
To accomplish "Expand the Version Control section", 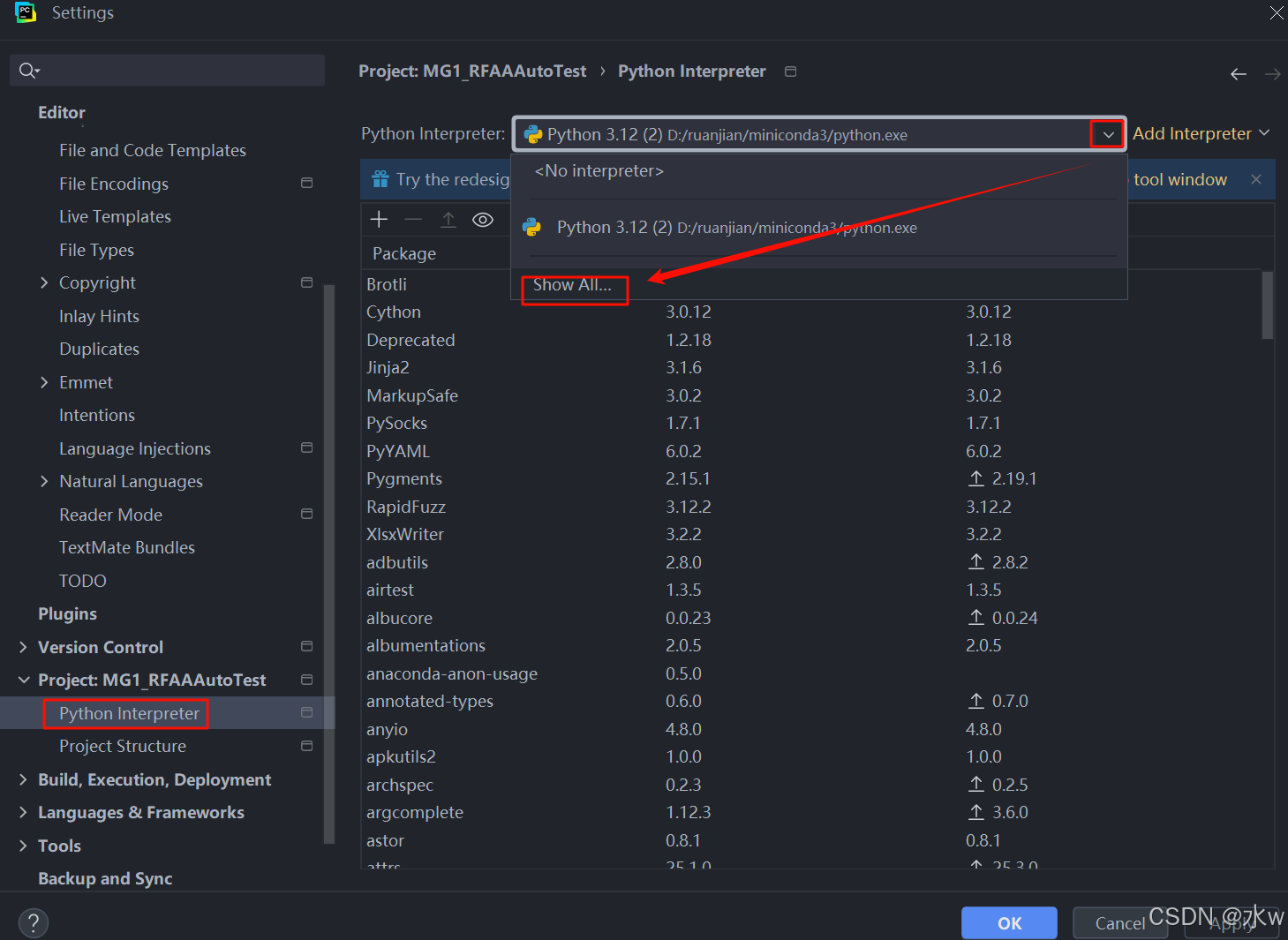I will pos(23,647).
